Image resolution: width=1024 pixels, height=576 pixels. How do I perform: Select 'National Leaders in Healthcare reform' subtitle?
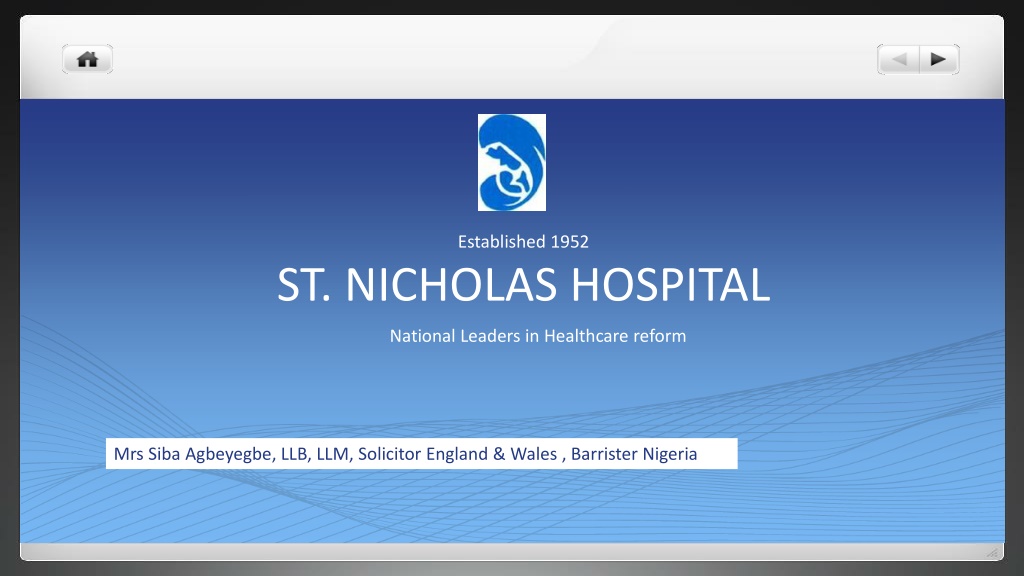(x=537, y=336)
